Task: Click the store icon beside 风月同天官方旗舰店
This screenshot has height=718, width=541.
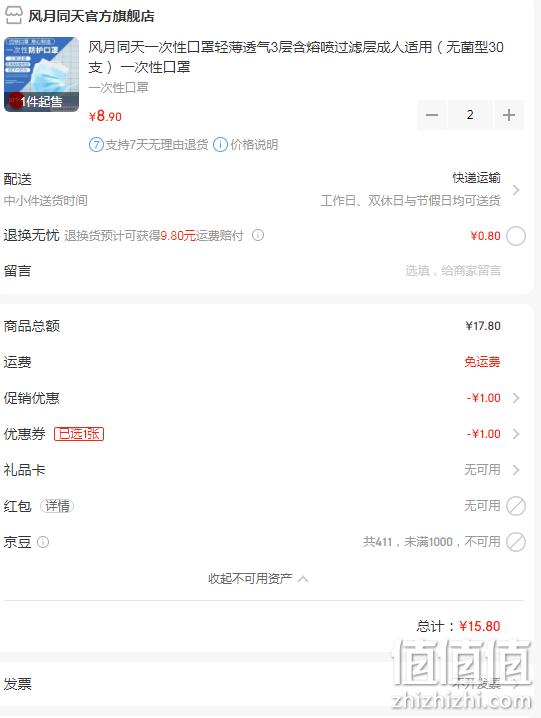Action: pyautogui.click(x=13, y=15)
